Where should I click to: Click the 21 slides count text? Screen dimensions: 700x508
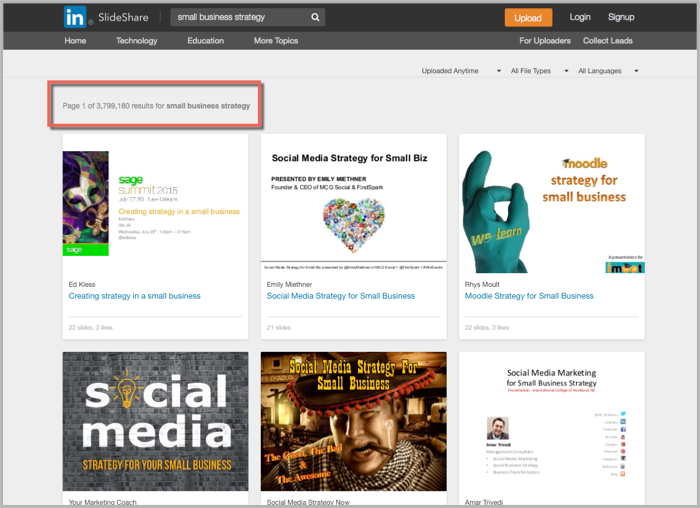point(279,328)
